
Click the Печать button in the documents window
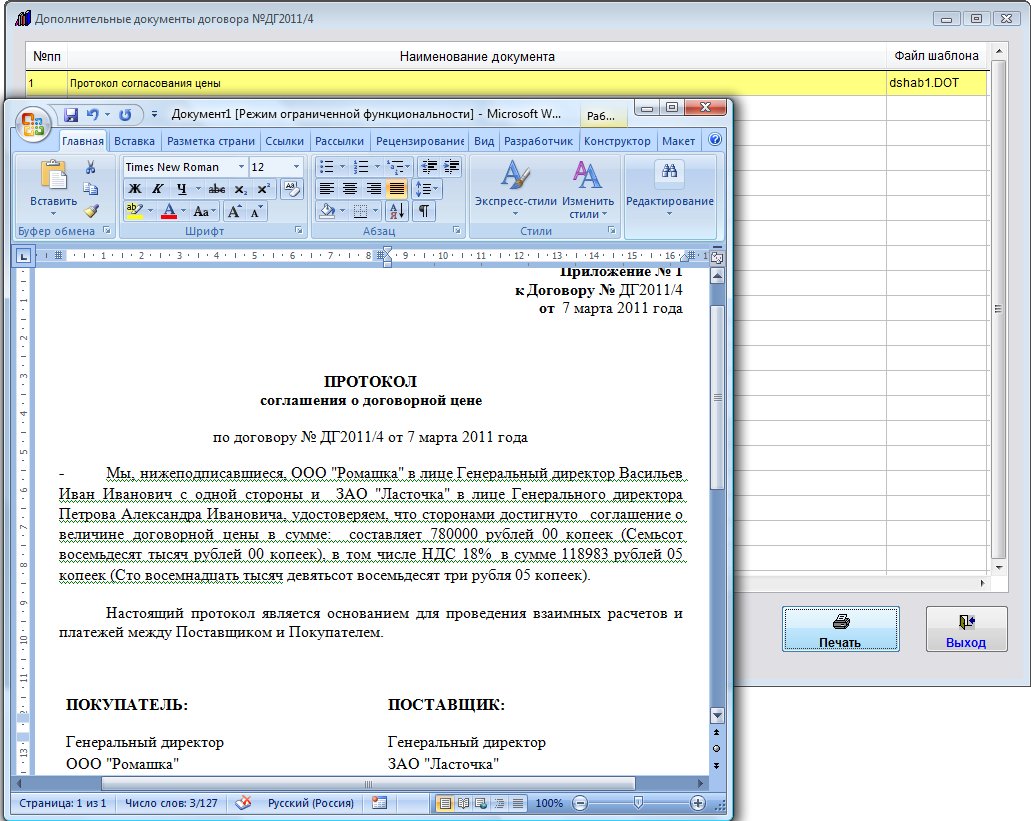coord(840,629)
